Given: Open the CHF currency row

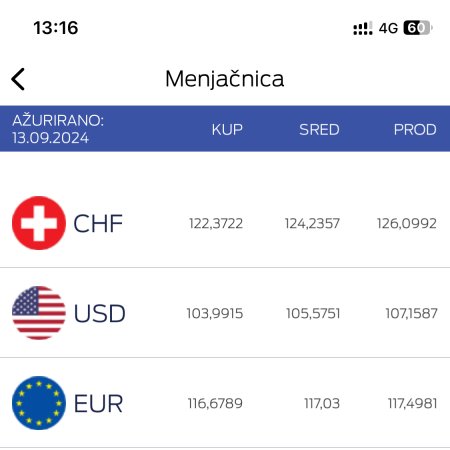Looking at the screenshot, I should click(x=225, y=223).
